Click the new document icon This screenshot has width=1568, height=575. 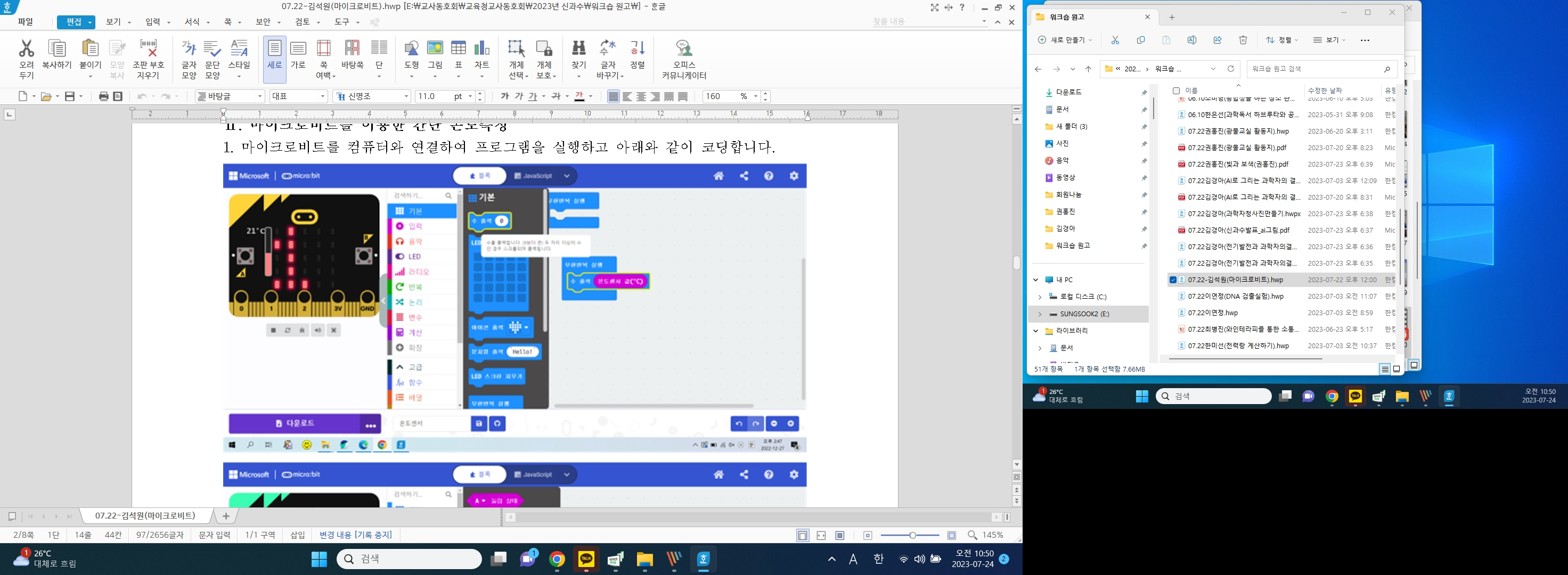(23, 96)
